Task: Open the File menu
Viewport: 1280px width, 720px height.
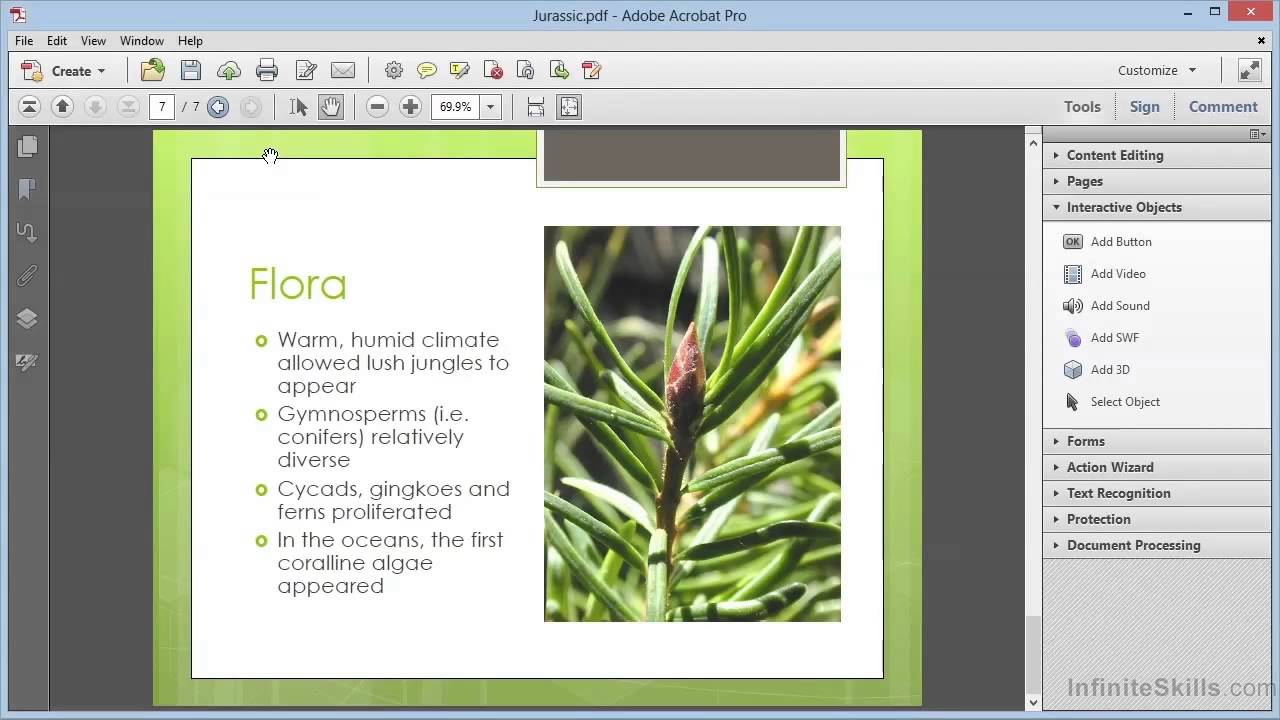Action: click(24, 41)
